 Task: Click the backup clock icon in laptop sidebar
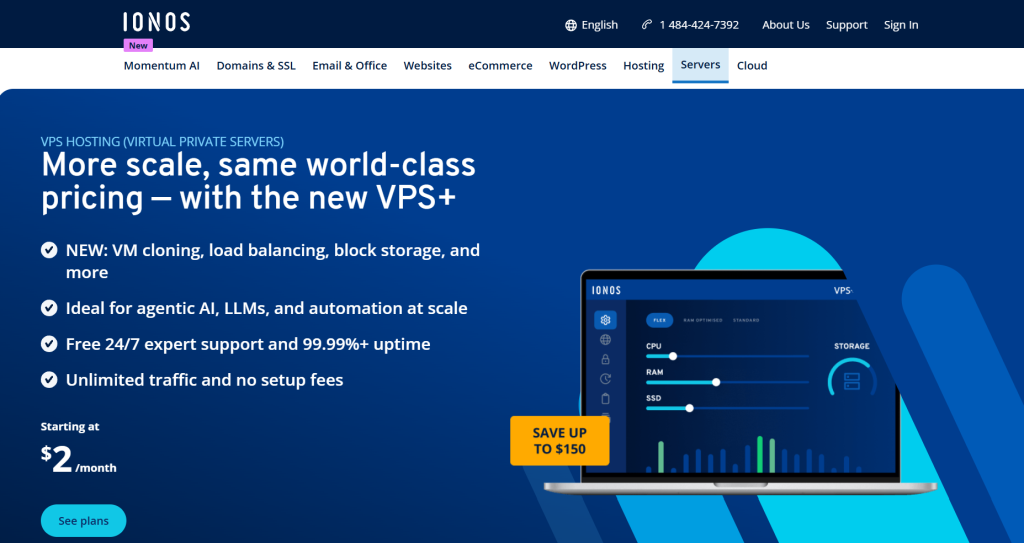[605, 379]
